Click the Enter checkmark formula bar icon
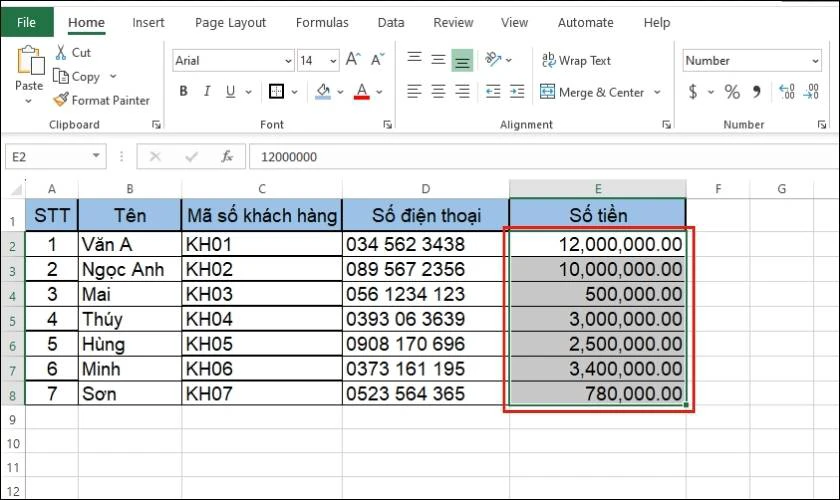The image size is (840, 500). 191,156
